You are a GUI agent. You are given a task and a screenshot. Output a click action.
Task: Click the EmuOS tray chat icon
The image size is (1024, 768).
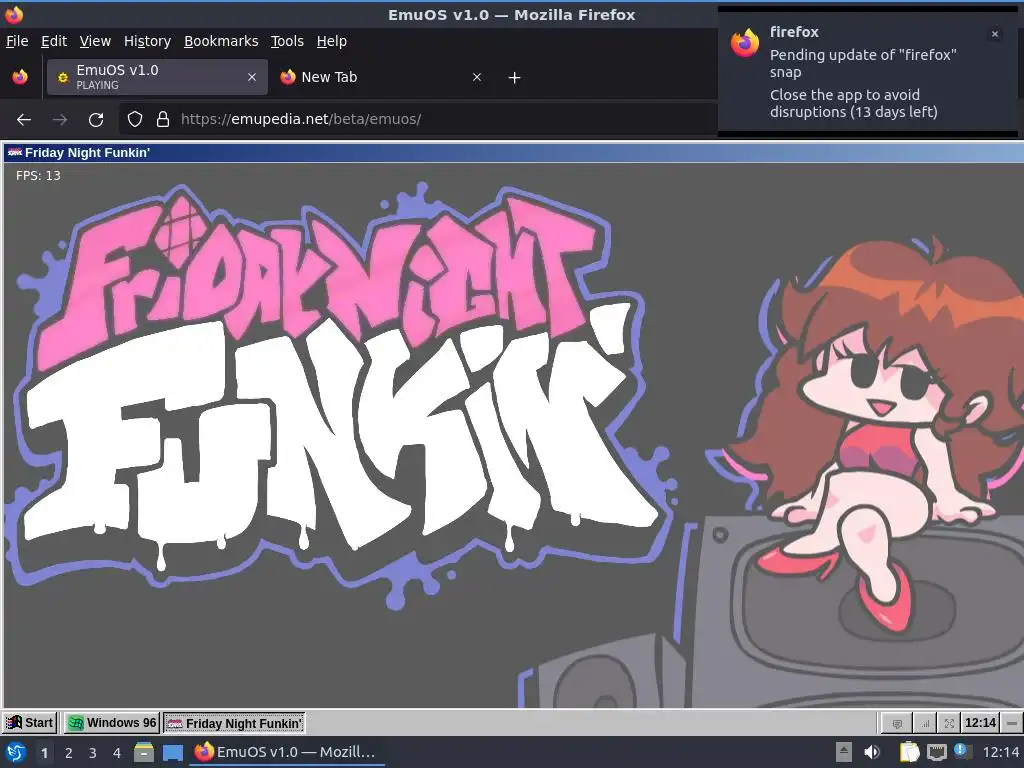pos(897,724)
